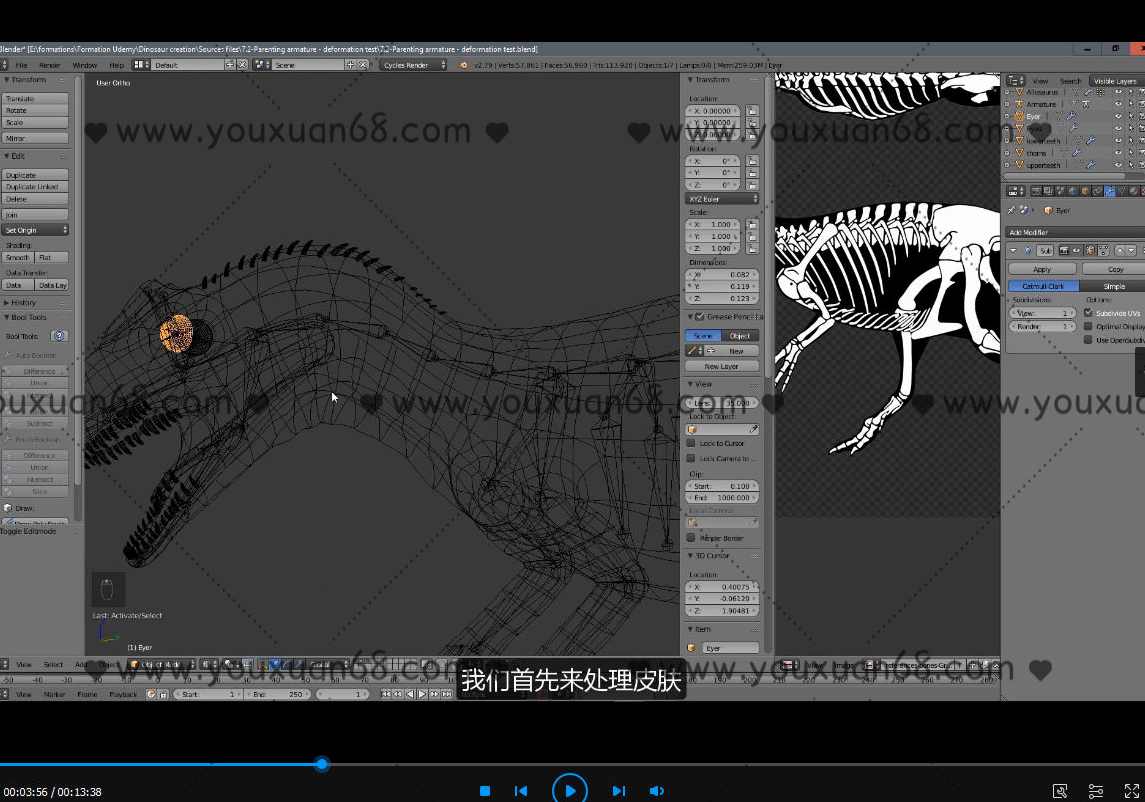Toggle the video player volume icon
1145x802 pixels.
656,791
